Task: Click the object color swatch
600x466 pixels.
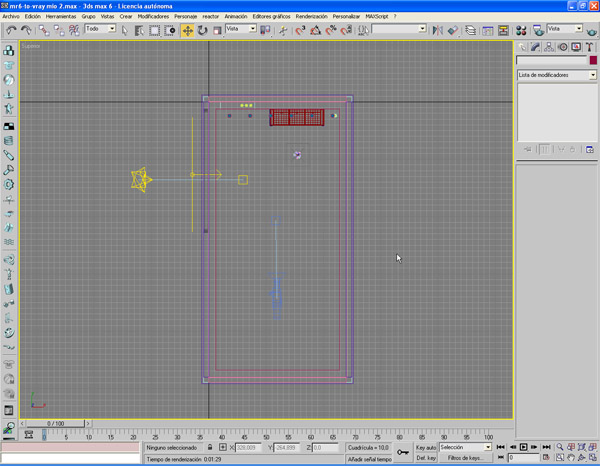Action: [x=593, y=60]
